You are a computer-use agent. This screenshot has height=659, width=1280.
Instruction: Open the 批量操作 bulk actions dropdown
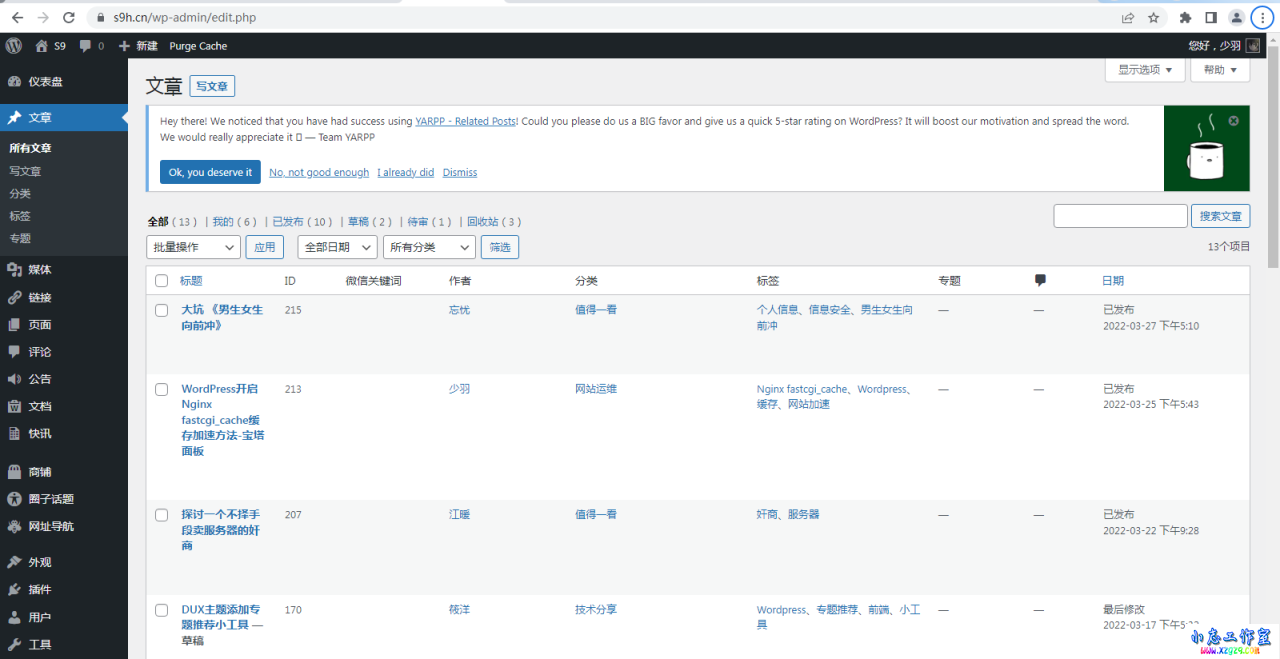pos(193,247)
